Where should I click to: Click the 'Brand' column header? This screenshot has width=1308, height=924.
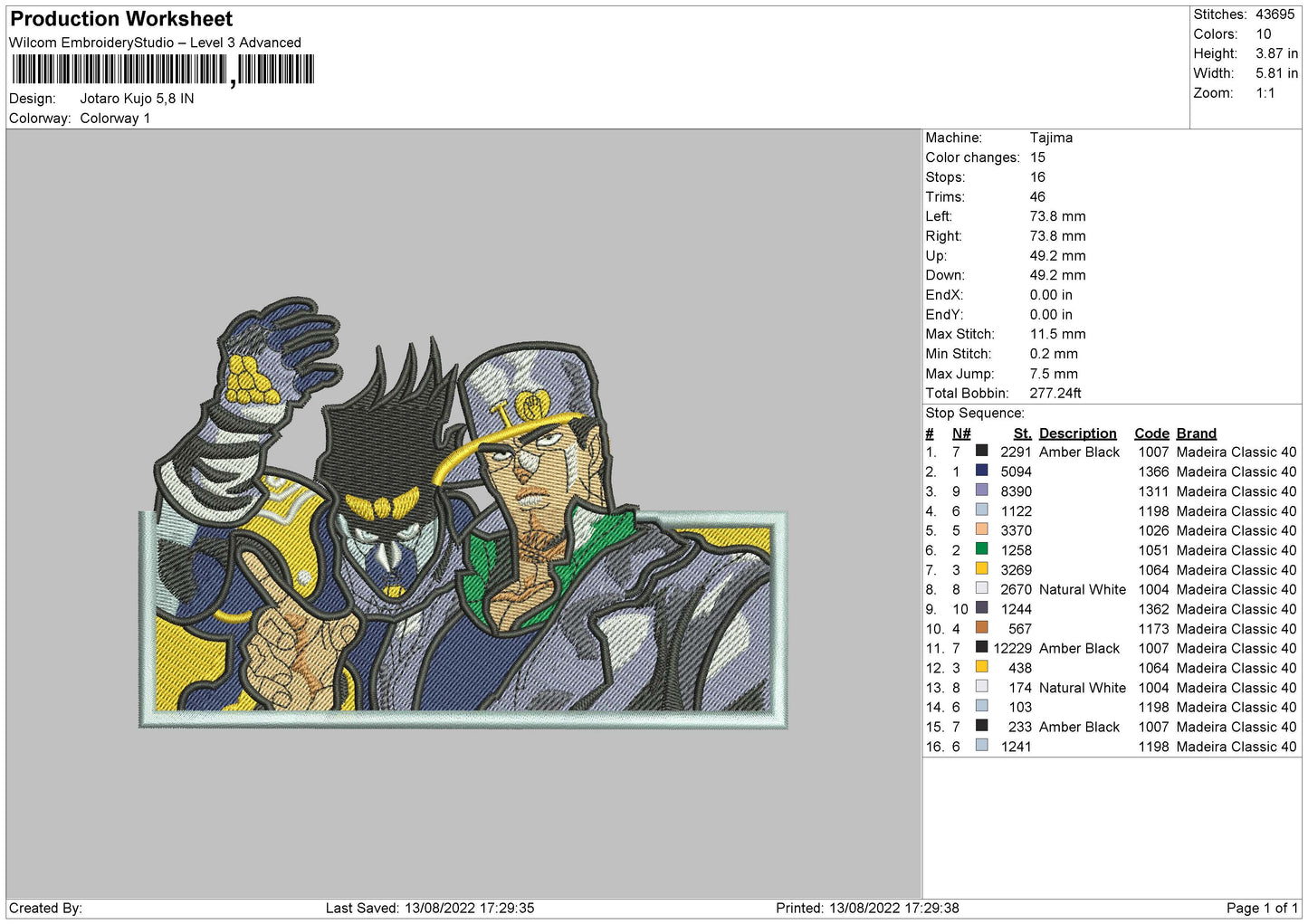pyautogui.click(x=1196, y=433)
